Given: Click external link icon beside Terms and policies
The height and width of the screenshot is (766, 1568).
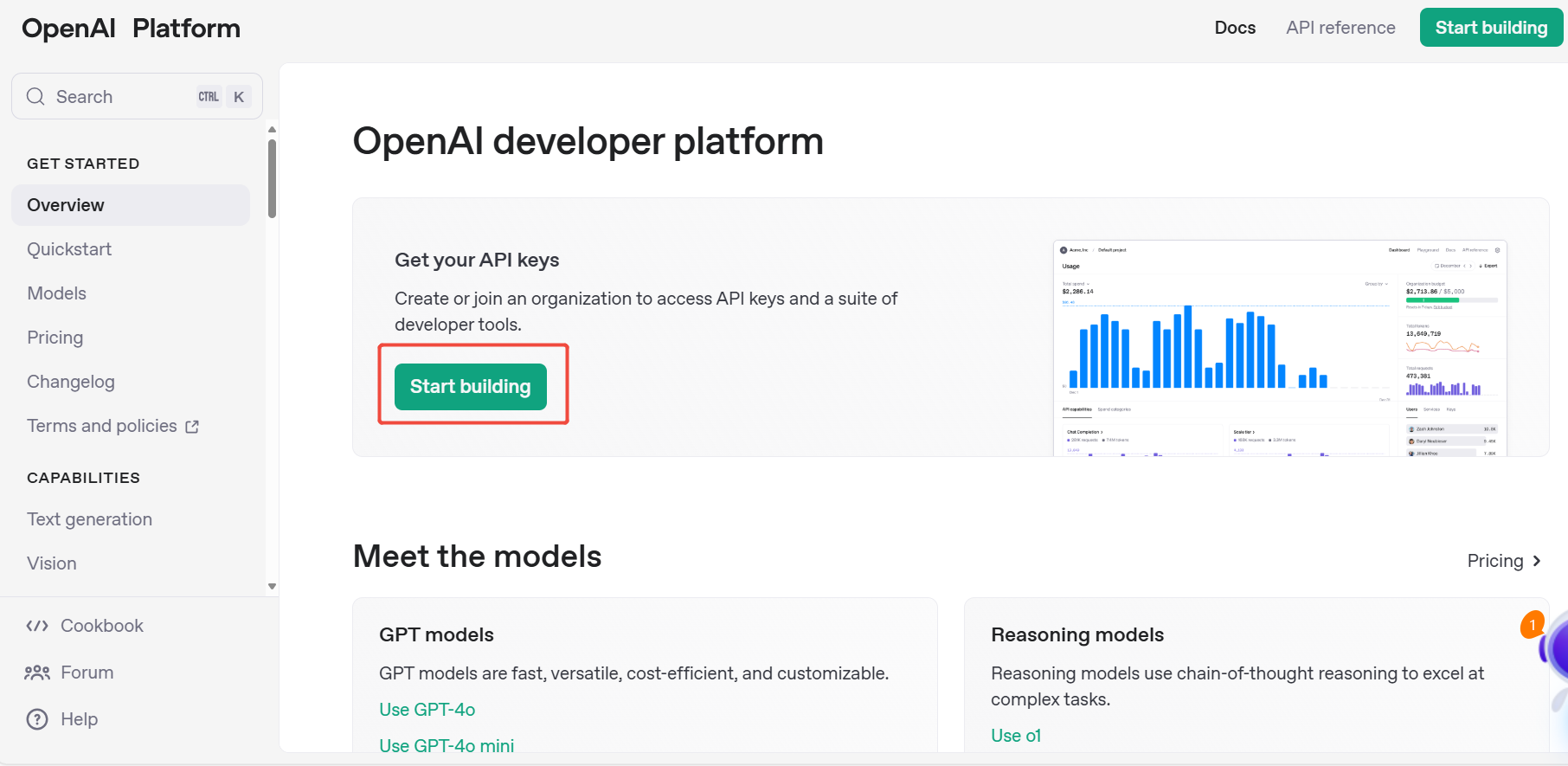Looking at the screenshot, I should click(192, 427).
